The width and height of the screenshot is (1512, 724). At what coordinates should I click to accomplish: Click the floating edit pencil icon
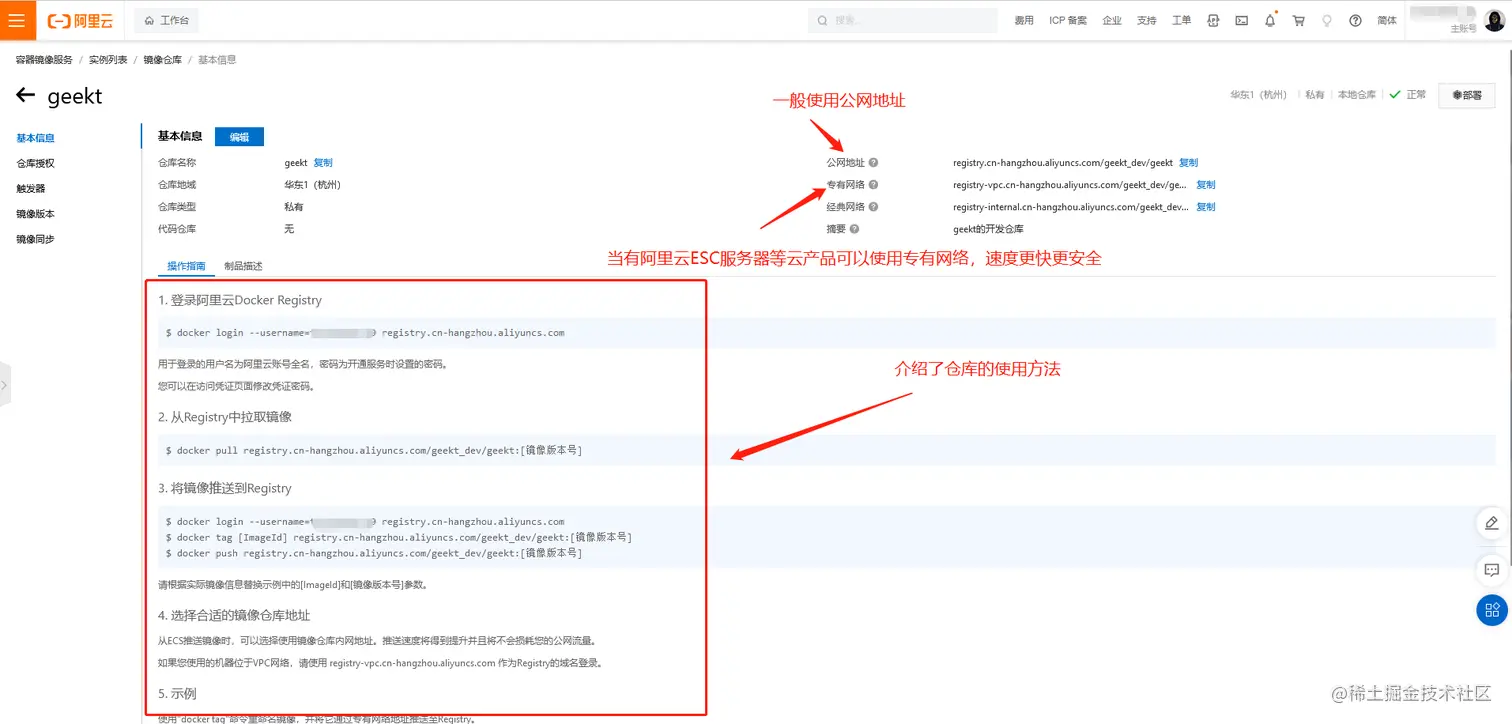1492,523
